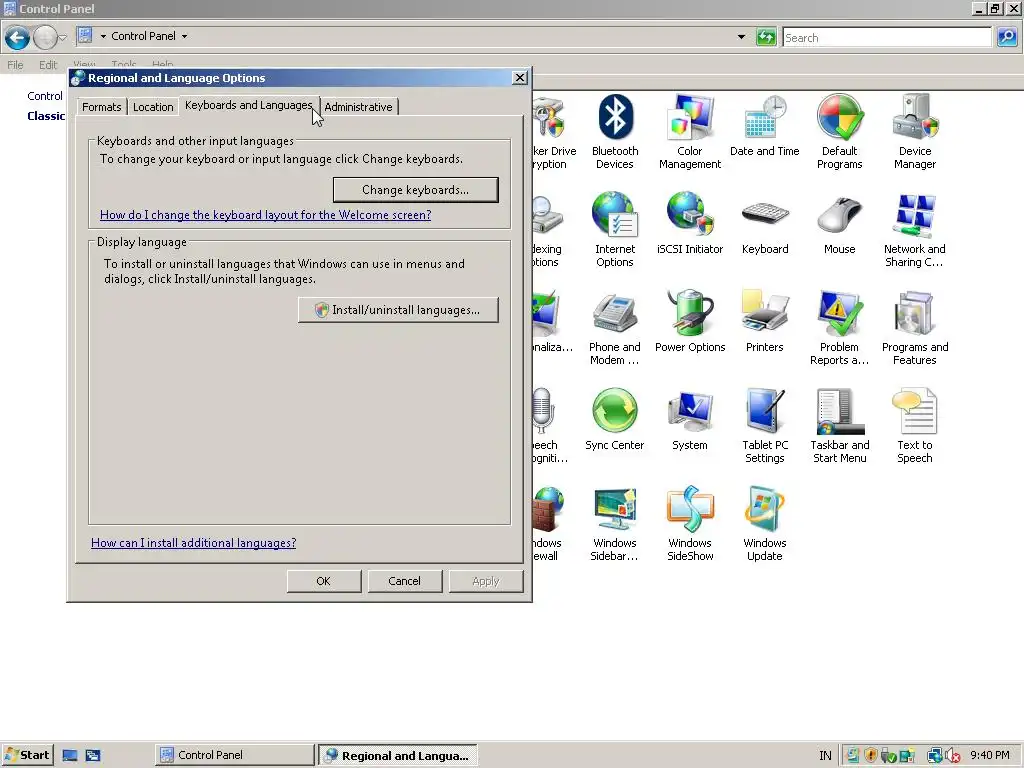The height and width of the screenshot is (768, 1024).
Task: Open Text to Speech icon
Action: pyautogui.click(x=915, y=426)
